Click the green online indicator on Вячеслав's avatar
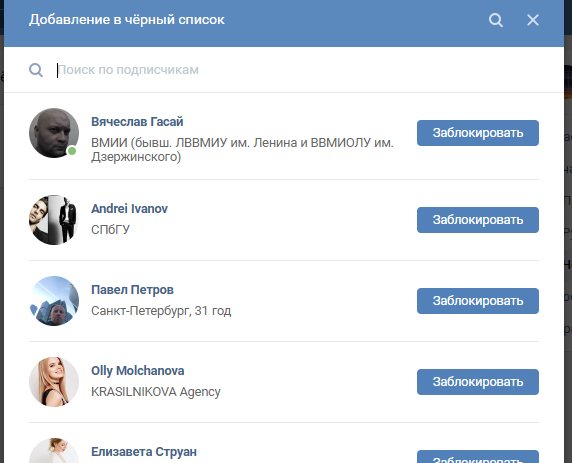This screenshot has height=463, width=572. click(x=72, y=150)
